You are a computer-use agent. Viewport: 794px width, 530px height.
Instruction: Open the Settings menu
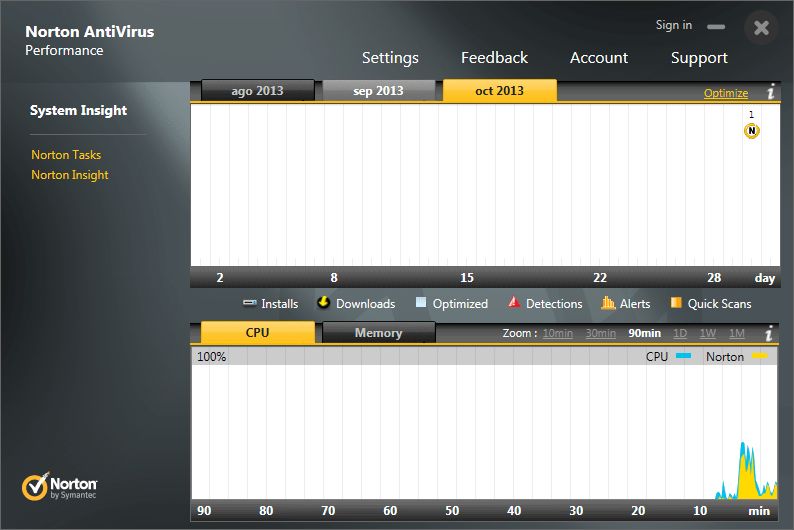390,58
